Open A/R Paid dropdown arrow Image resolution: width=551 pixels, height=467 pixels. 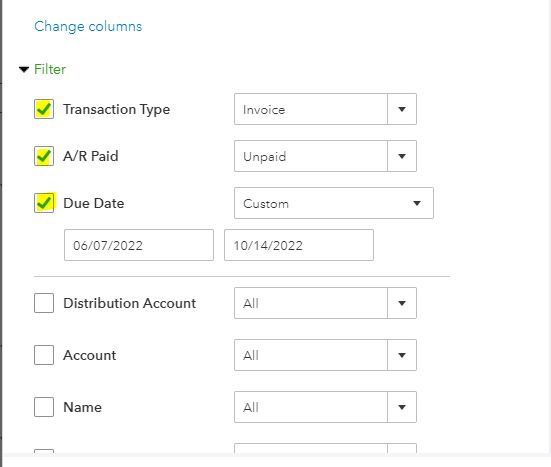[402, 156]
